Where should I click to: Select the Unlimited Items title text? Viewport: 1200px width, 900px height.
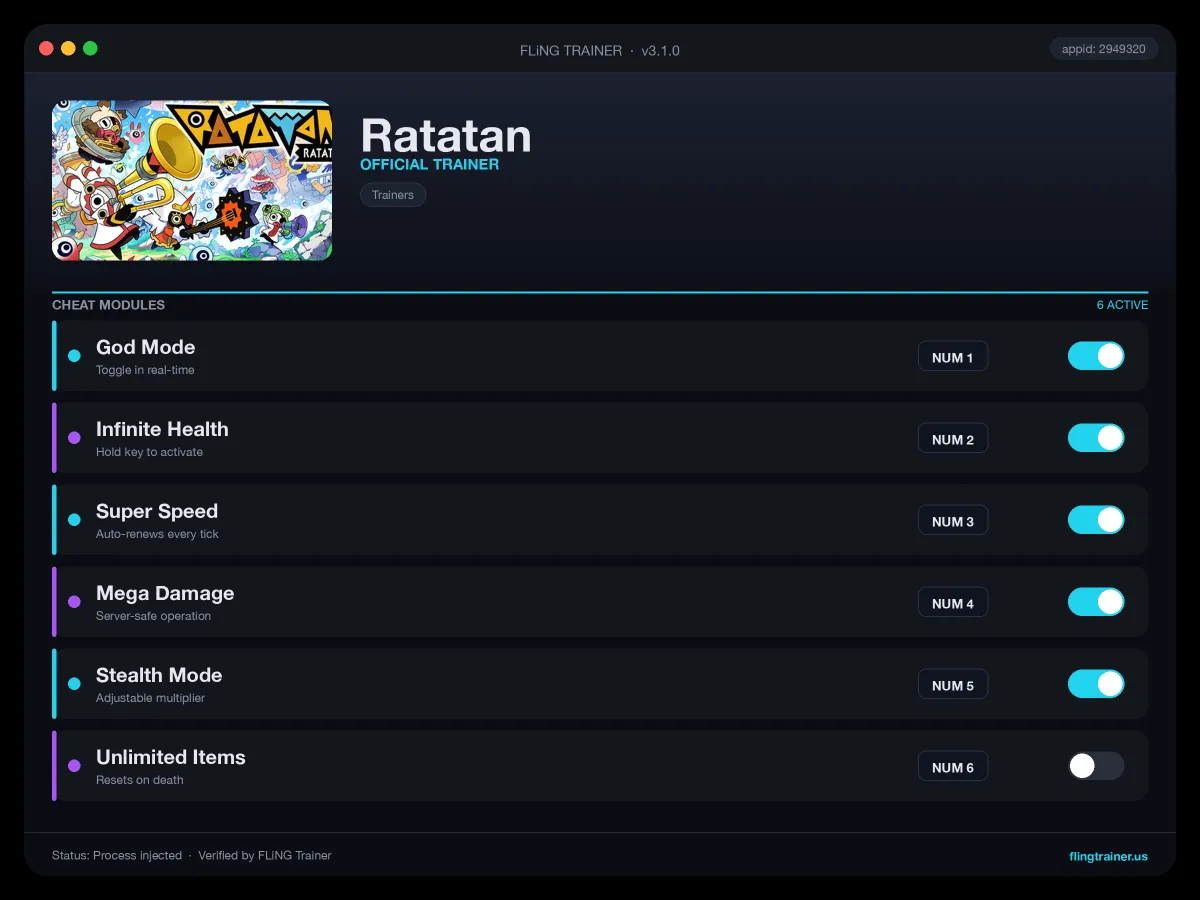(171, 757)
